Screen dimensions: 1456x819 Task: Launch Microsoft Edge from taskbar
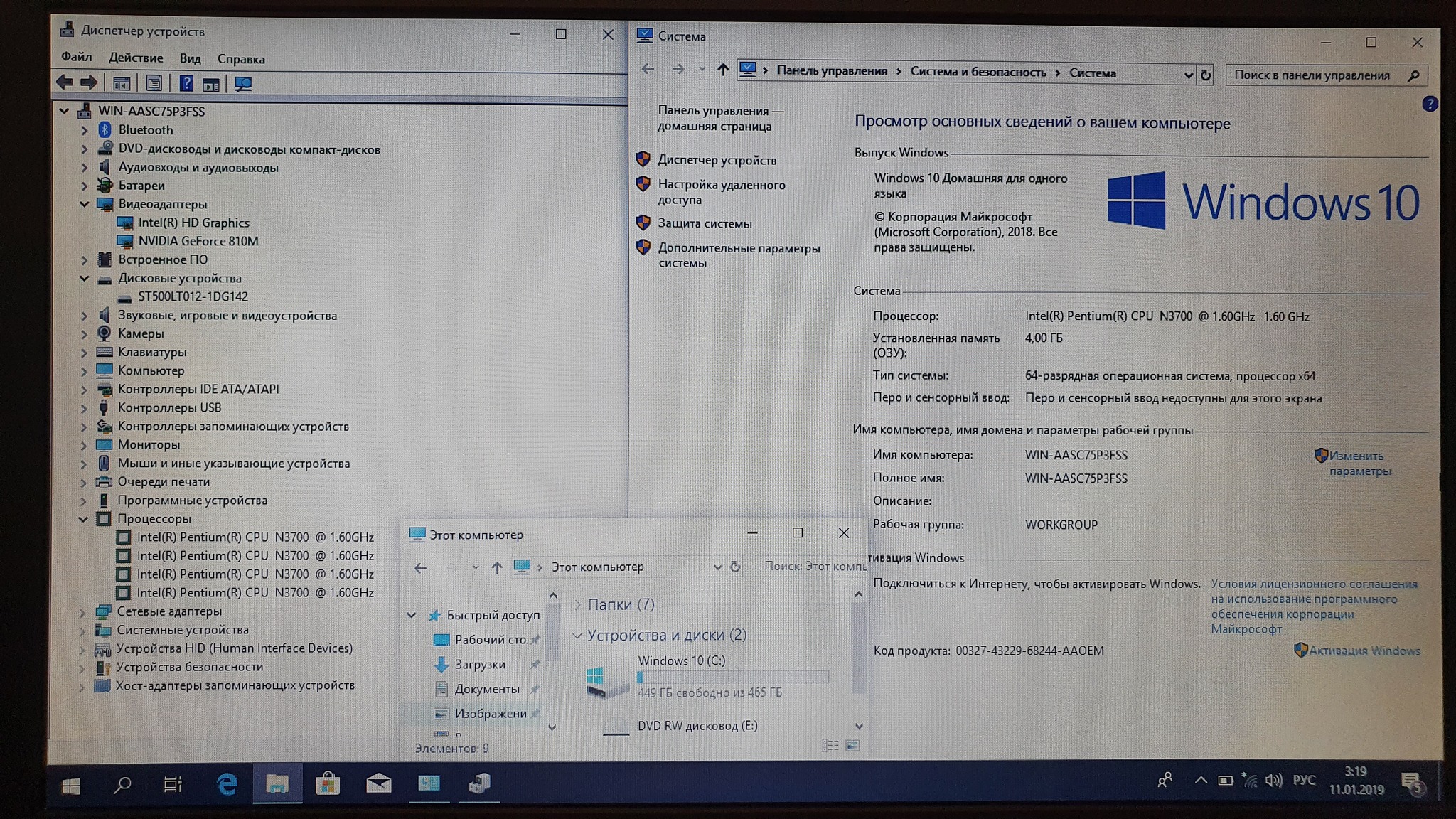226,784
